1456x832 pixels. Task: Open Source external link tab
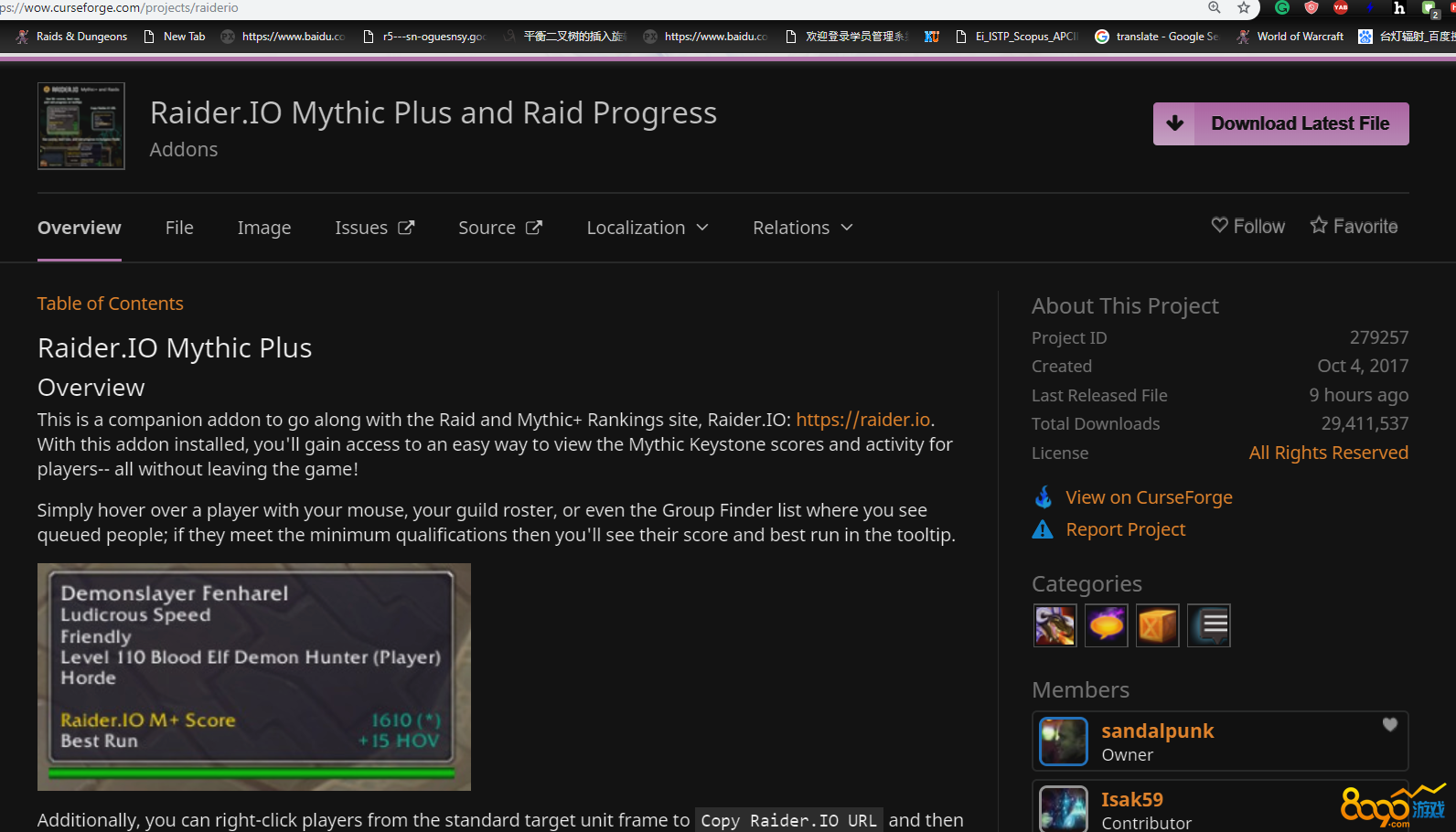pyautogui.click(x=499, y=228)
